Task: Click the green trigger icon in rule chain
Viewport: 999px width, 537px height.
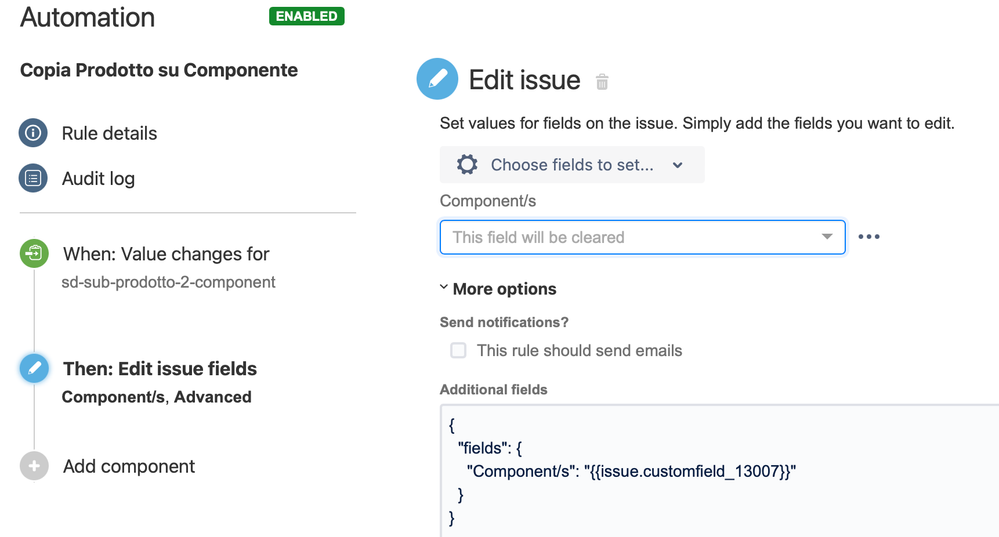Action: click(34, 253)
